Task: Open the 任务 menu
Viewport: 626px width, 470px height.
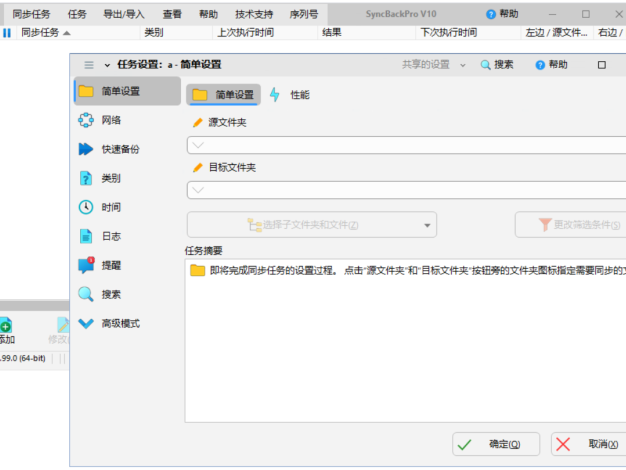Action: click(77, 14)
